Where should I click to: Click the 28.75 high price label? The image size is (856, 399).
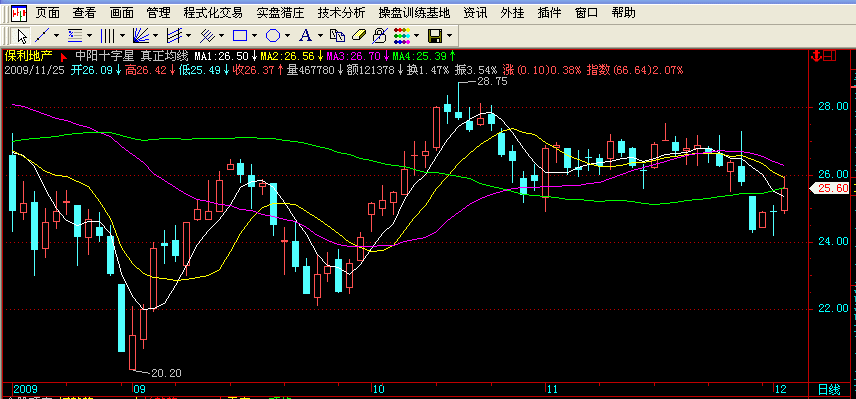[x=492, y=82]
